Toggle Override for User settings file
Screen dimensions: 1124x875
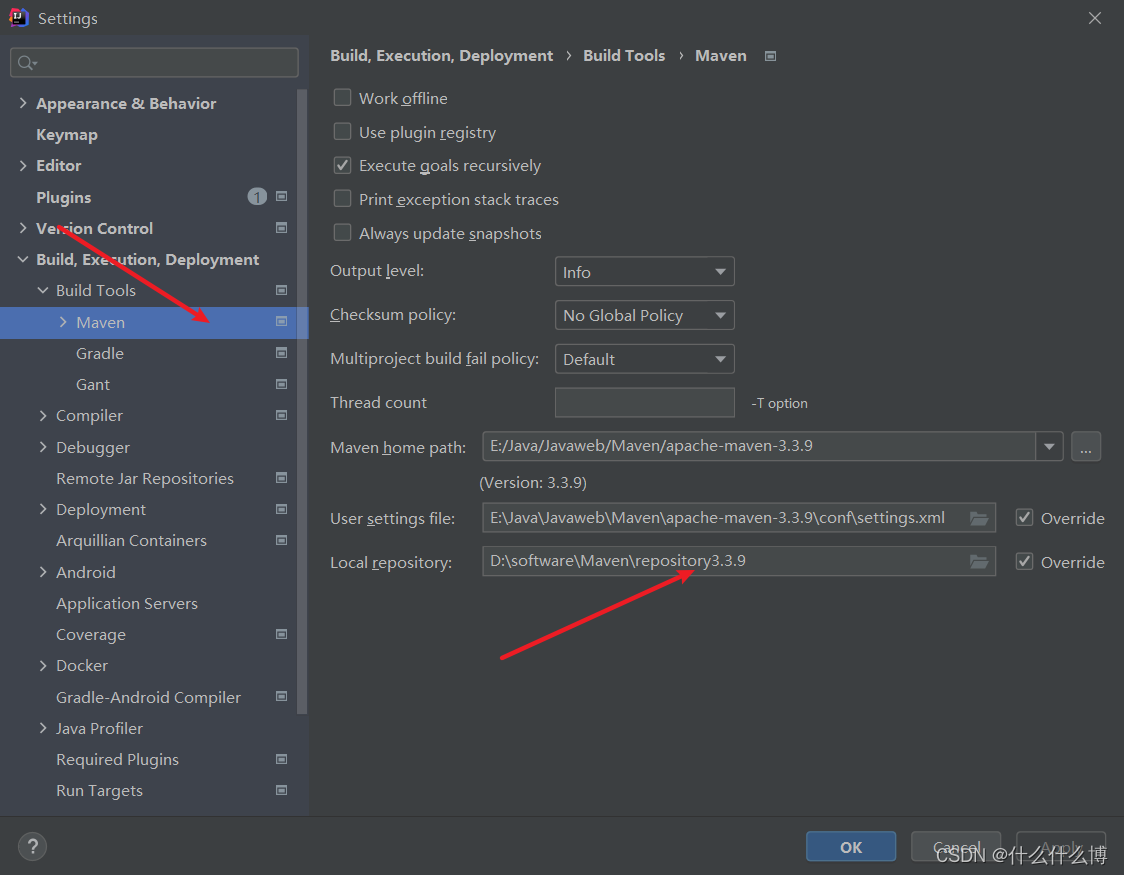(1024, 517)
